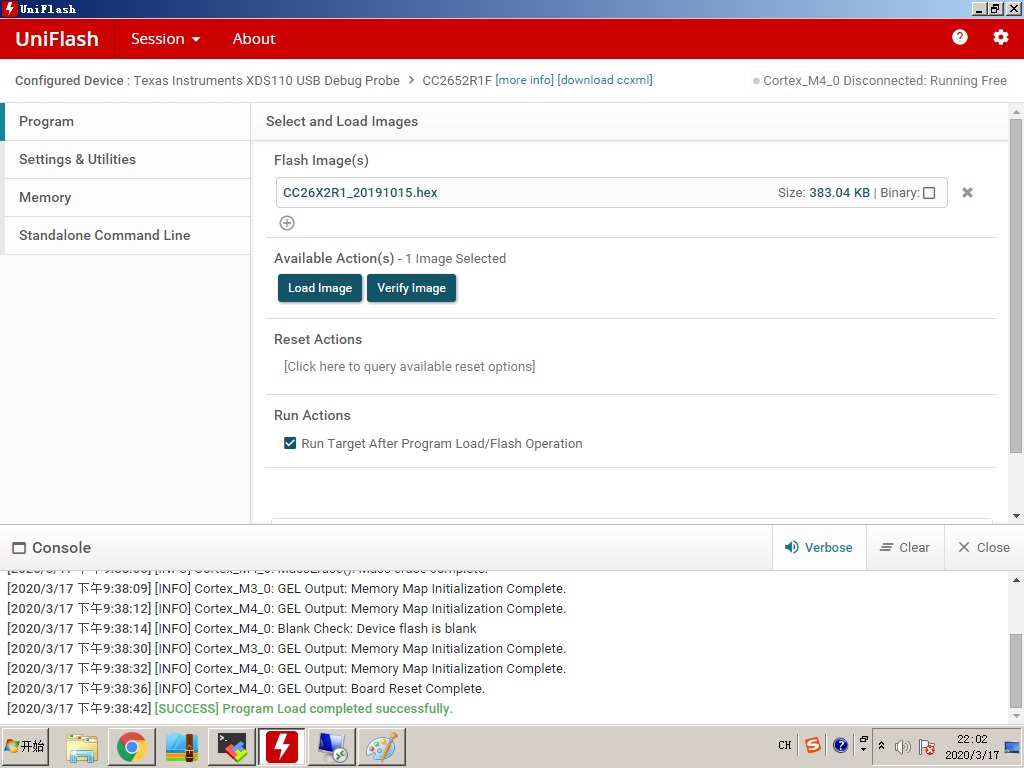The width and height of the screenshot is (1024, 768).
Task: Toggle Verbose console output
Action: (x=820, y=547)
